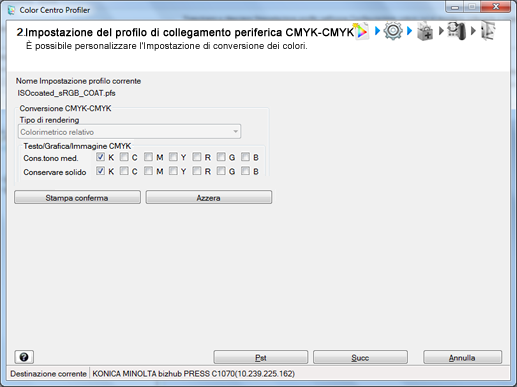The height and width of the screenshot is (387, 517).
Task: Enable G in the Conservare solido row
Action: pos(221,171)
